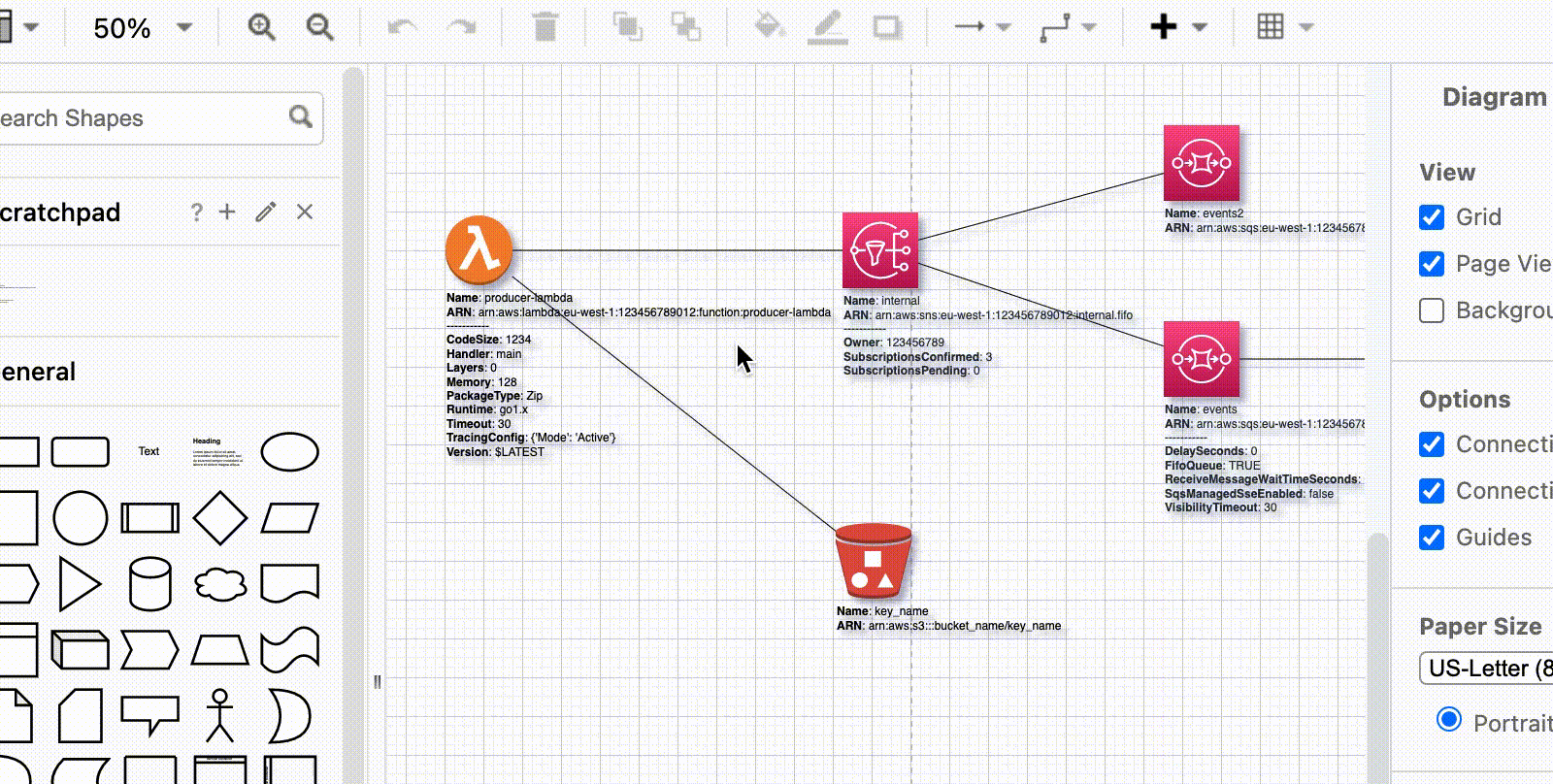This screenshot has height=784, width=1553.
Task: Click the Scratchpad edit pencil icon
Action: coord(266,212)
